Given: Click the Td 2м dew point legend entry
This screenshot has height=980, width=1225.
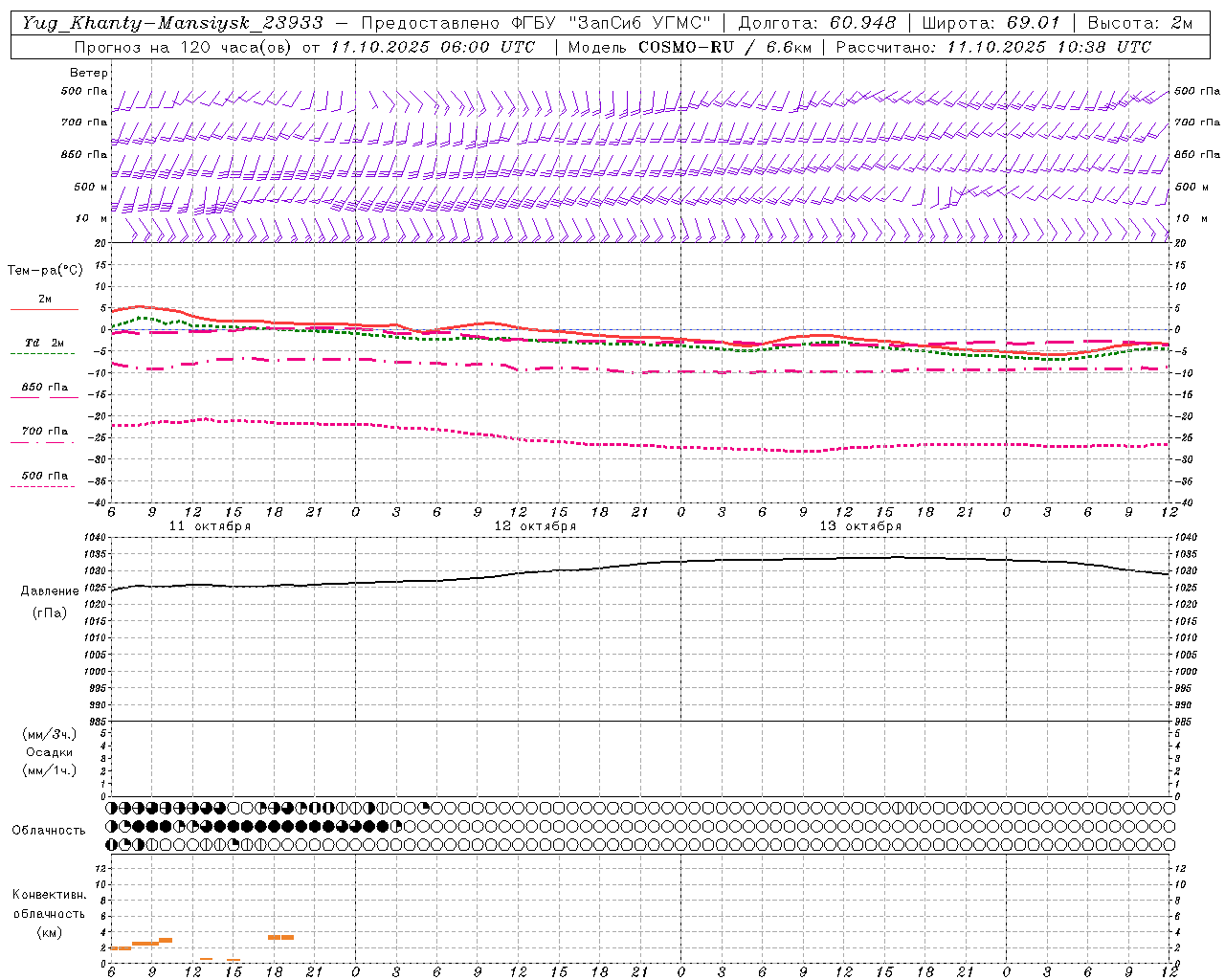Looking at the screenshot, I should coord(44,343).
